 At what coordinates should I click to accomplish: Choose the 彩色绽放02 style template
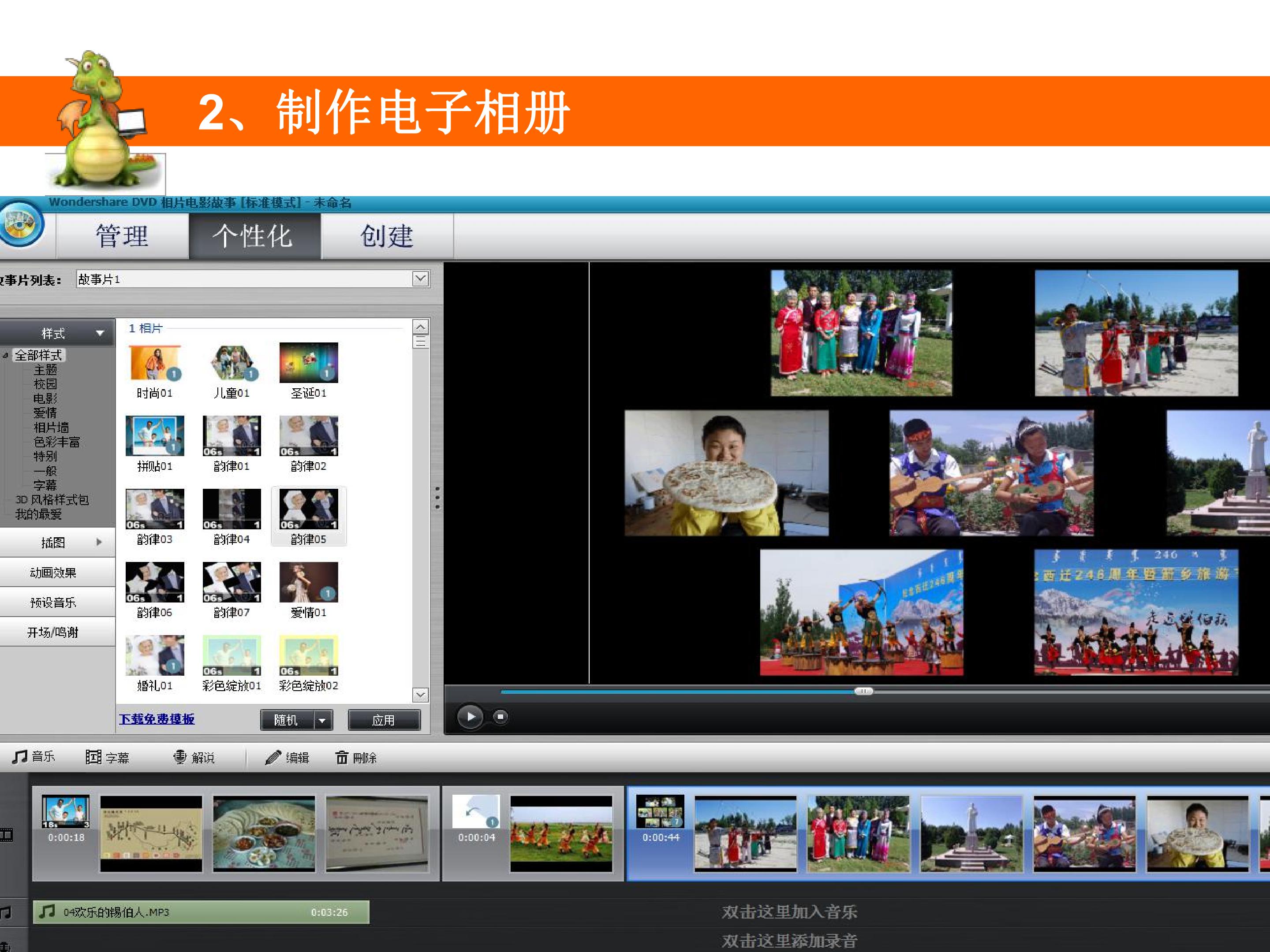(x=309, y=663)
